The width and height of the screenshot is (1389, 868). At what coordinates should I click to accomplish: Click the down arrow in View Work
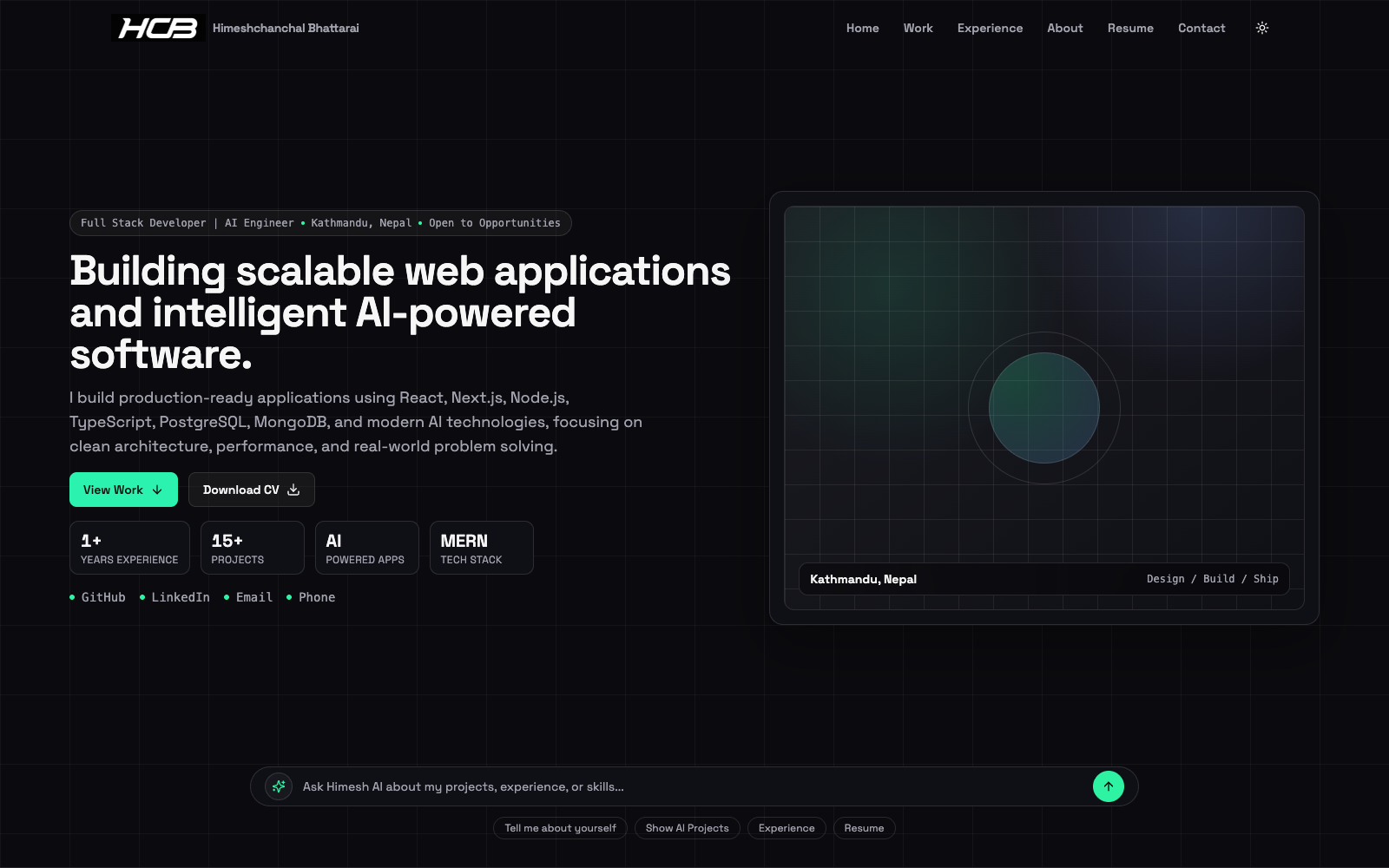pos(157,490)
